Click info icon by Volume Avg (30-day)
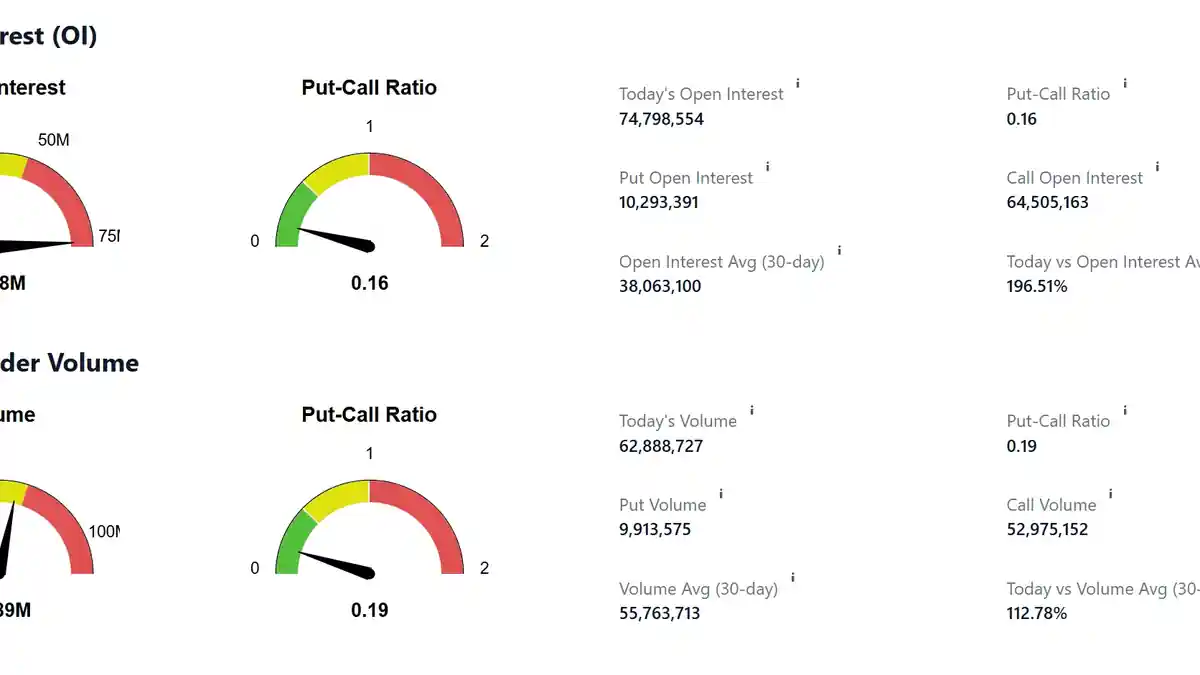This screenshot has width=1200, height=675. tap(793, 578)
